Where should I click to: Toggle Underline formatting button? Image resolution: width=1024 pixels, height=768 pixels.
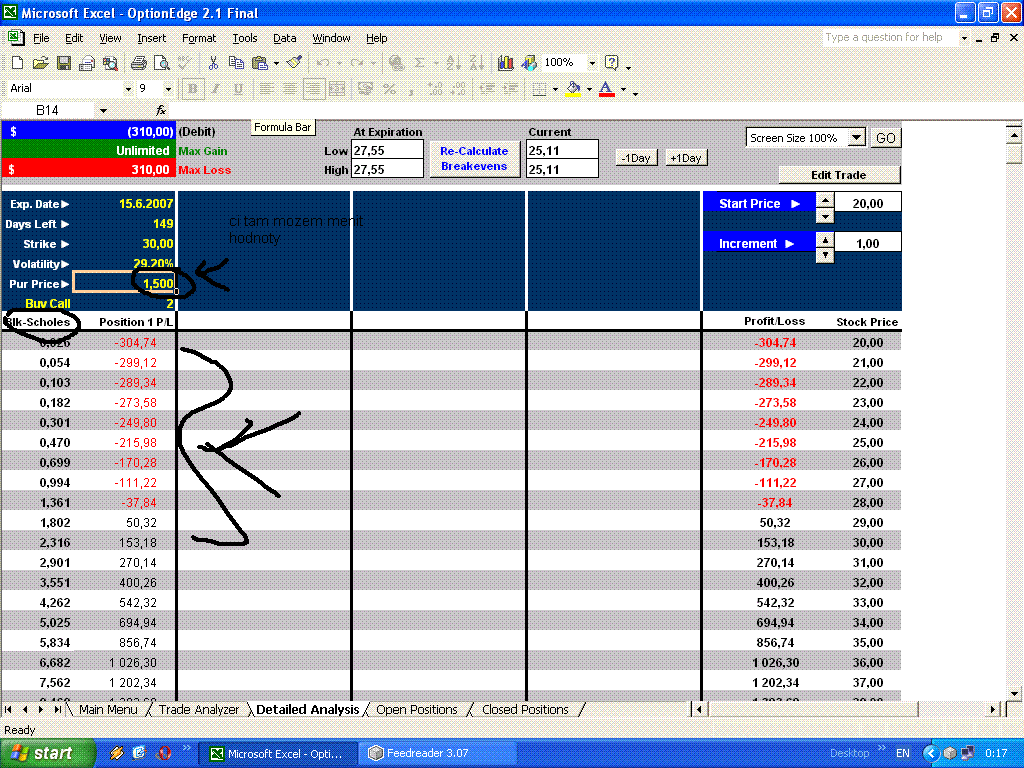click(x=238, y=89)
